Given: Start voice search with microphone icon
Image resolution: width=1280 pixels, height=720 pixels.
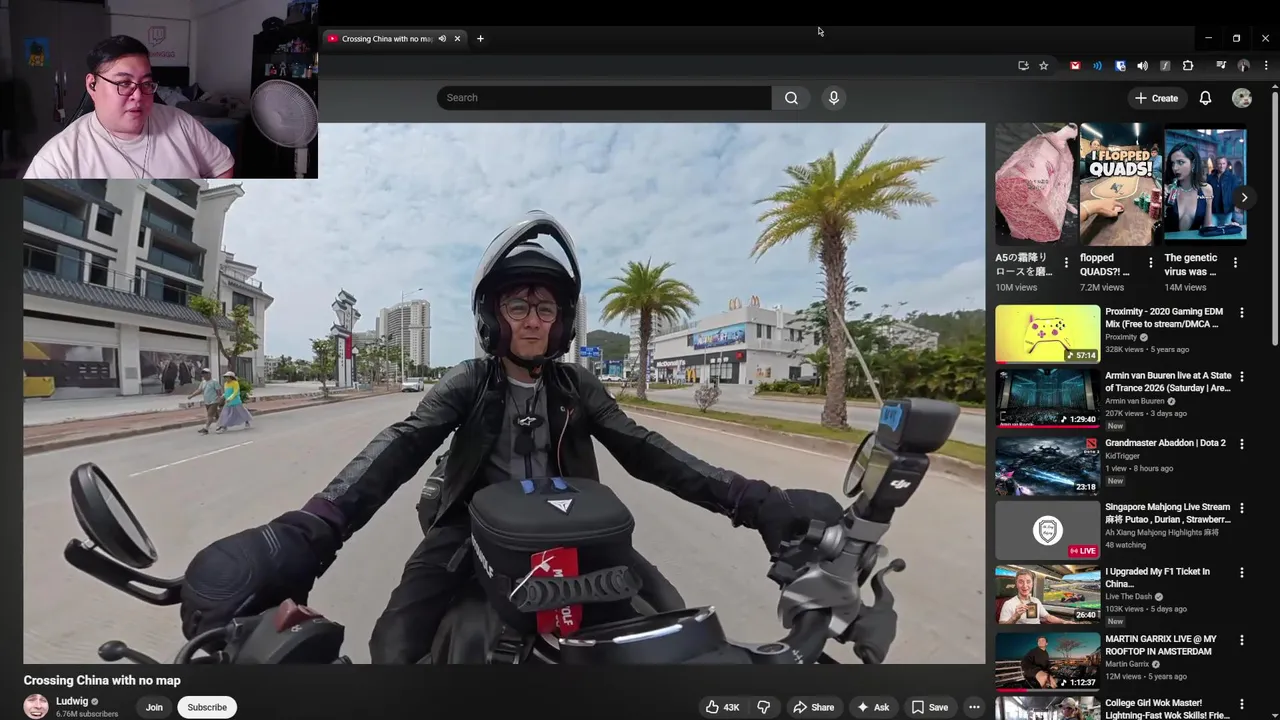Looking at the screenshot, I should tap(834, 98).
